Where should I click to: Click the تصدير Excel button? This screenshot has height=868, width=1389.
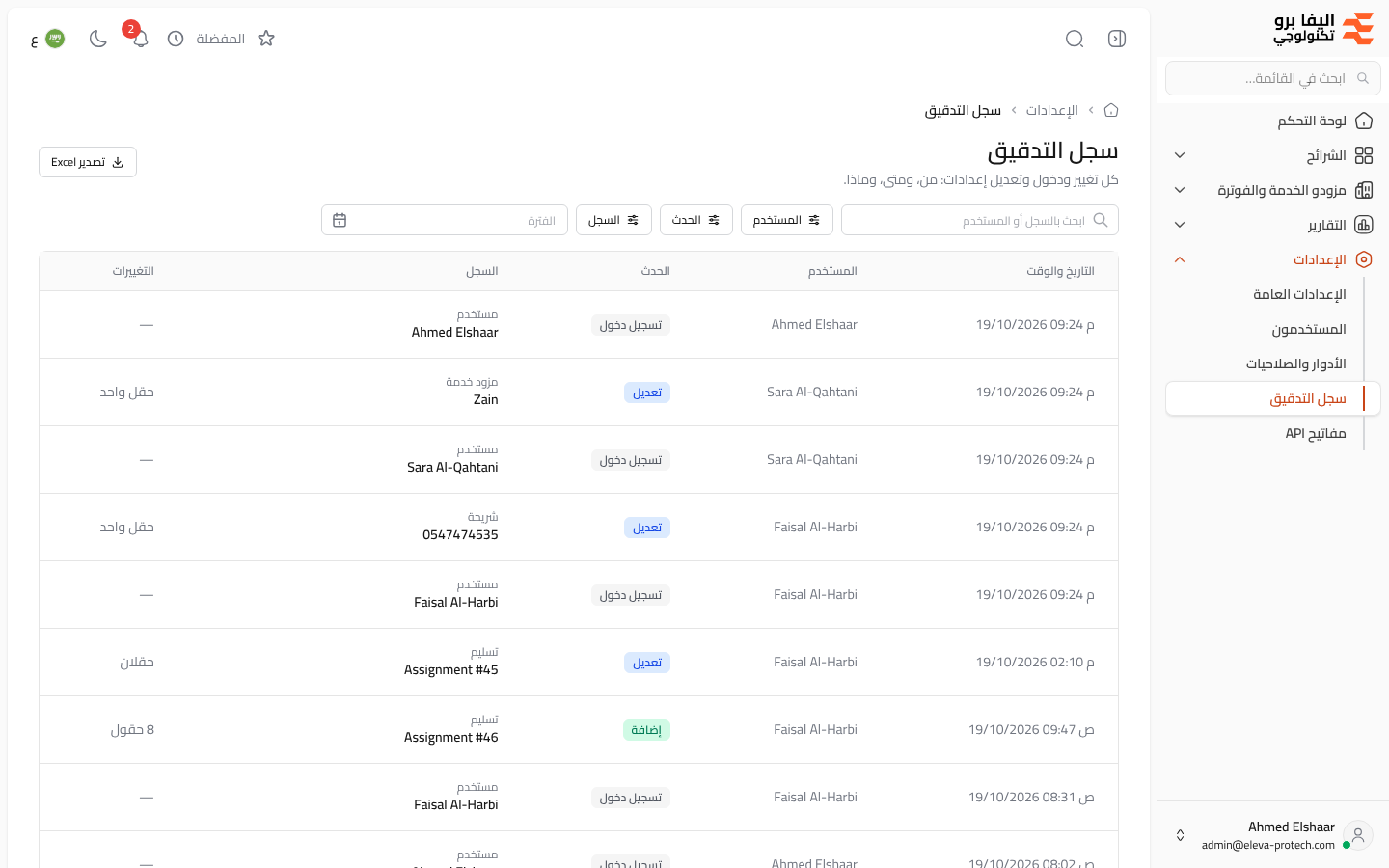point(88,162)
